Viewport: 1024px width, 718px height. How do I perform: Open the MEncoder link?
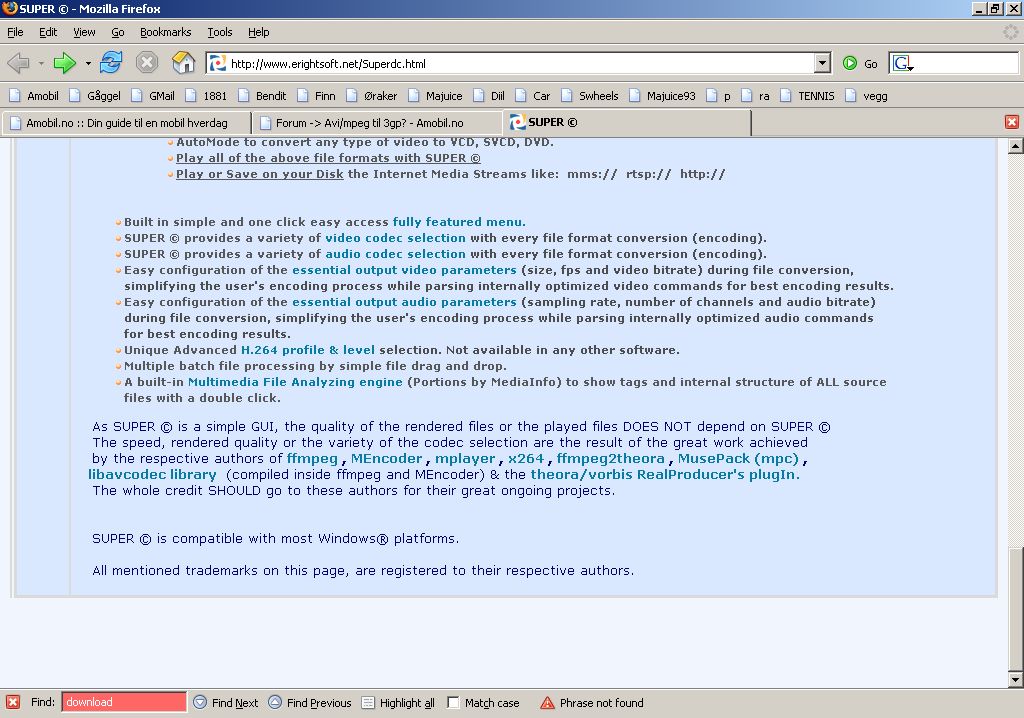pyautogui.click(x=387, y=459)
